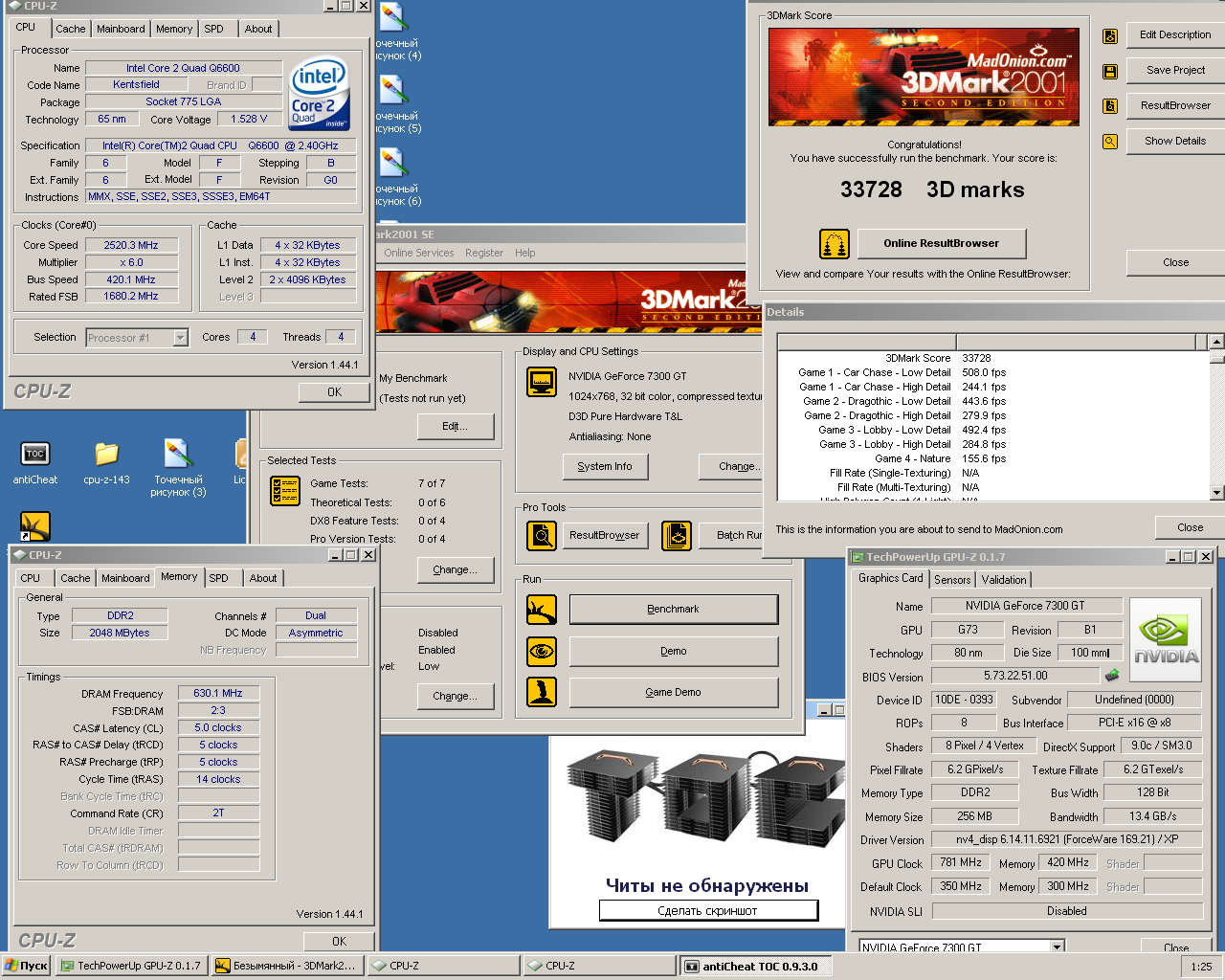Click the ResultBrowser icon beside its button
The height and width of the screenshot is (980, 1225).
[x=1110, y=106]
